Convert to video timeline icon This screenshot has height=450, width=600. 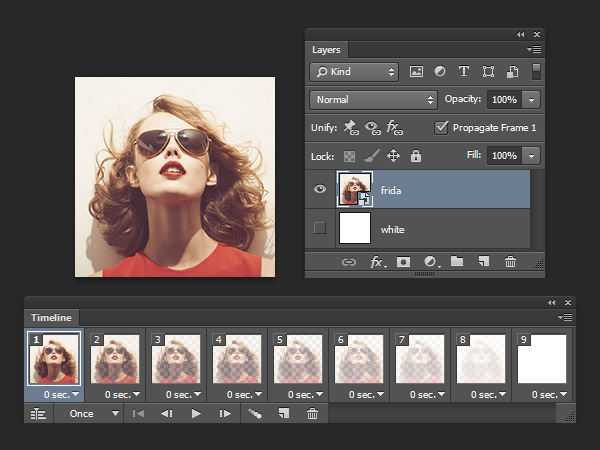[39, 413]
